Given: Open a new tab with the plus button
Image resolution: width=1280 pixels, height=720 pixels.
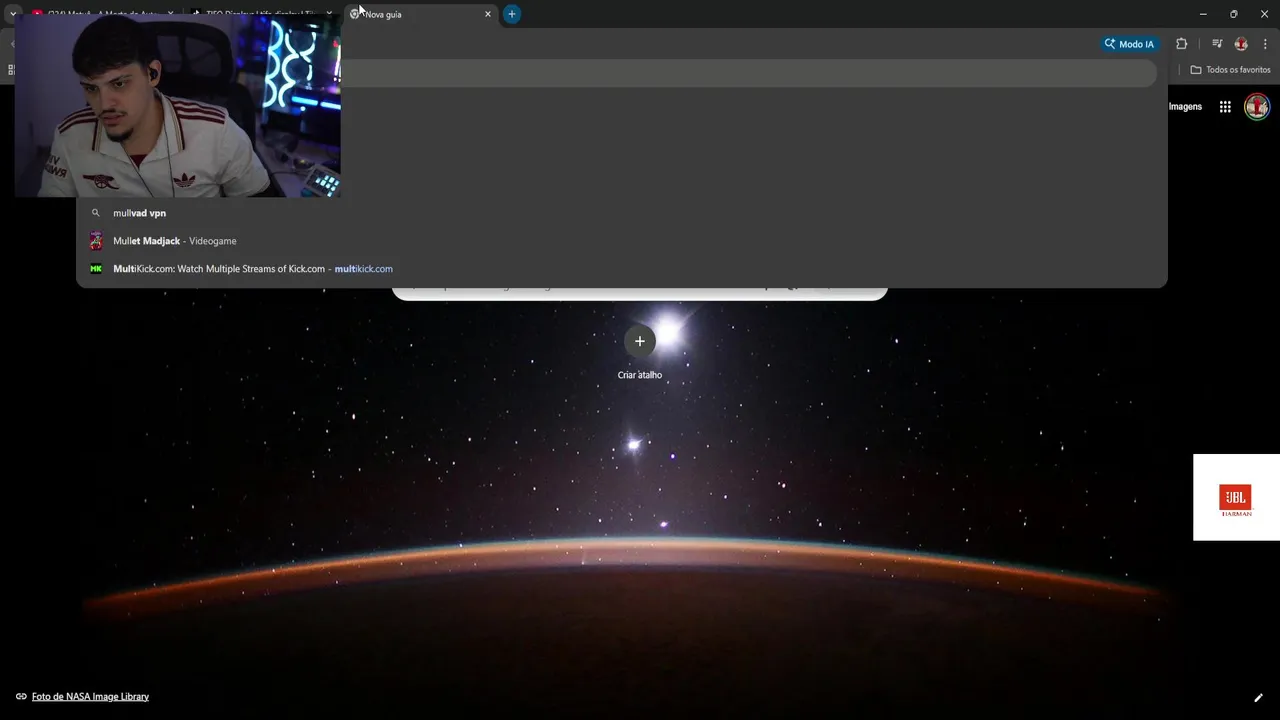Looking at the screenshot, I should (511, 14).
